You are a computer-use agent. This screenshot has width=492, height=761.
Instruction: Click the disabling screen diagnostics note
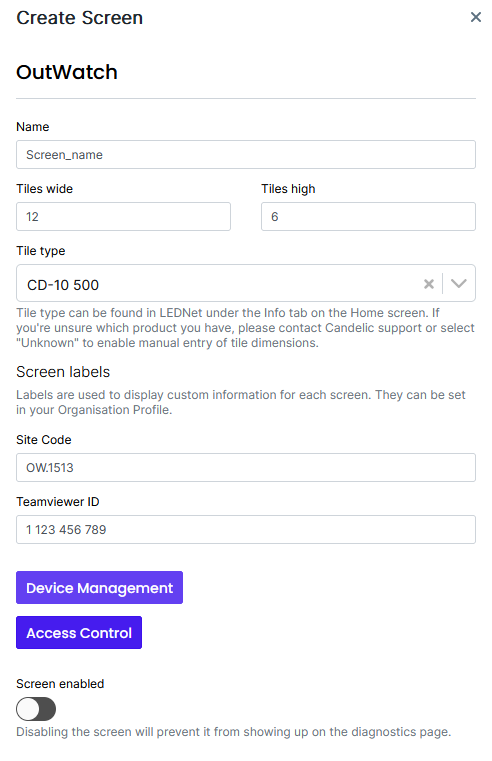click(233, 732)
